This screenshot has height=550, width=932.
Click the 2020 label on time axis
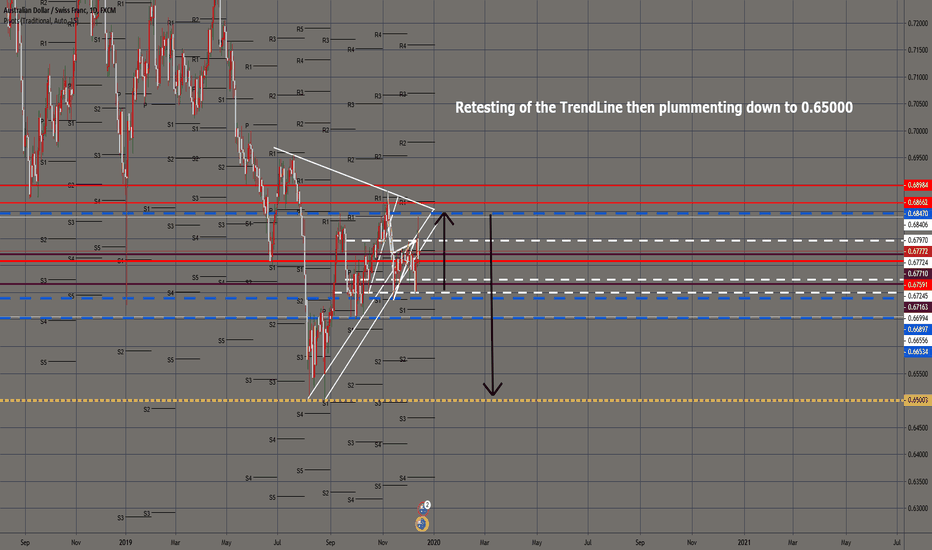pos(433,541)
